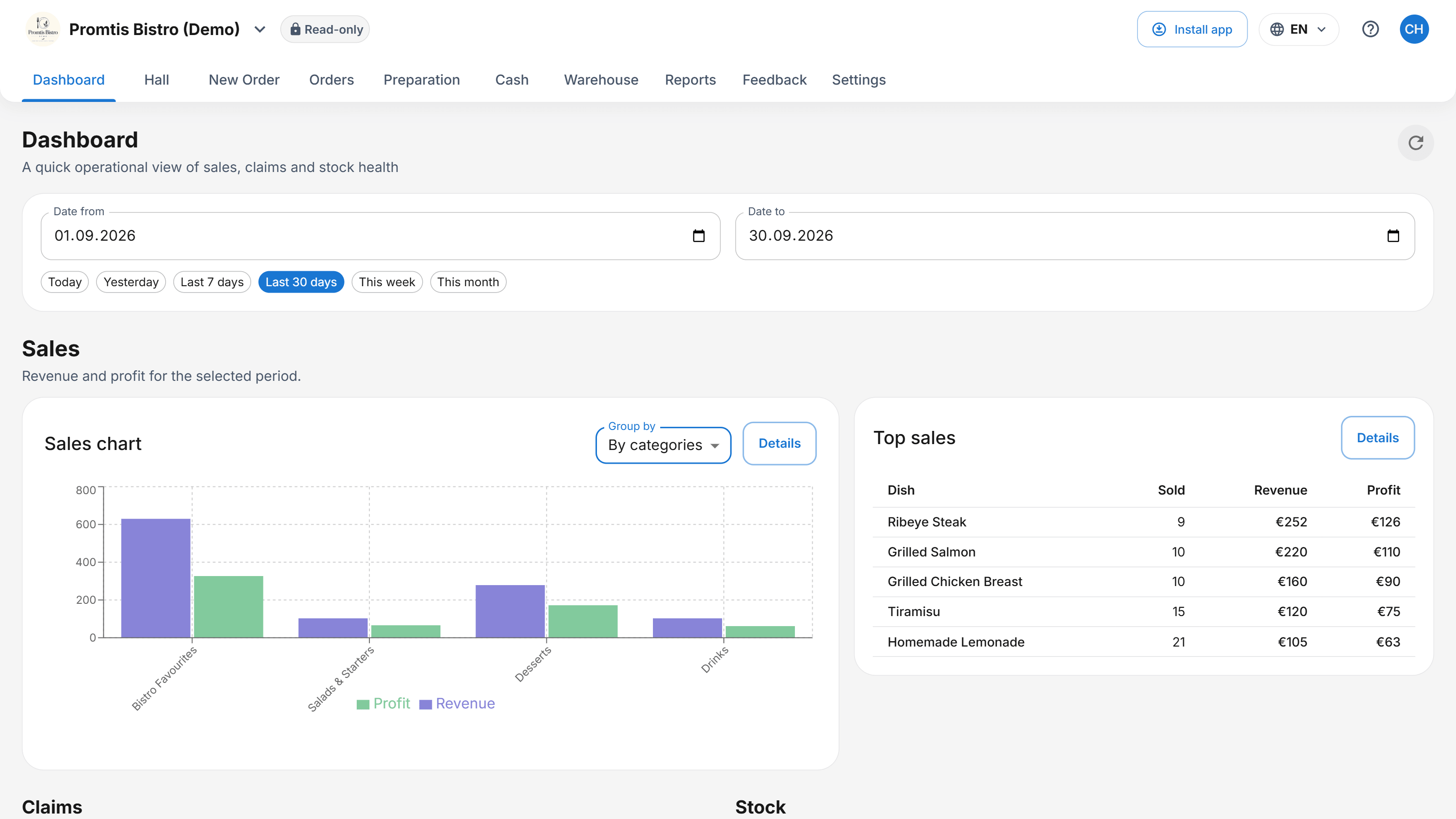Screen dimensions: 1456x819
Task: Click the refresh dashboard icon
Action: 1416,143
